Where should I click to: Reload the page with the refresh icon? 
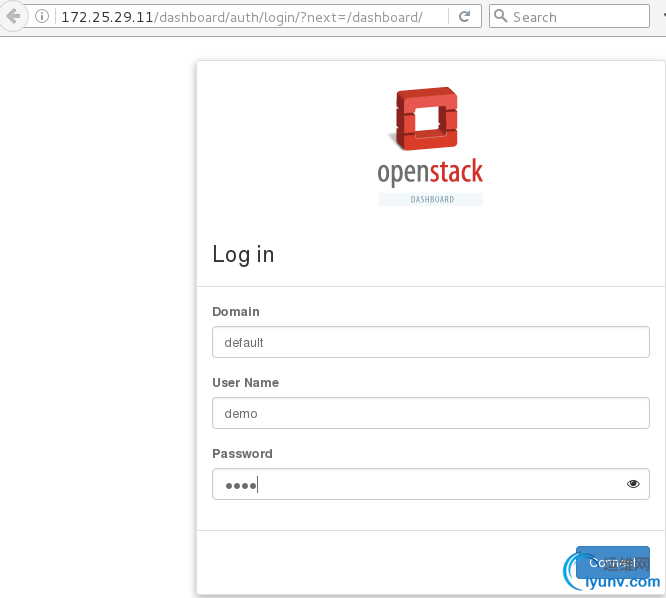[465, 17]
